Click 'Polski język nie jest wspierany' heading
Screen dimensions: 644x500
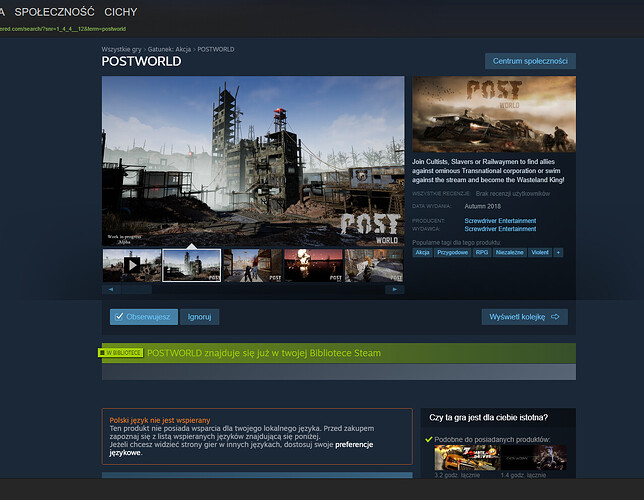coord(160,420)
